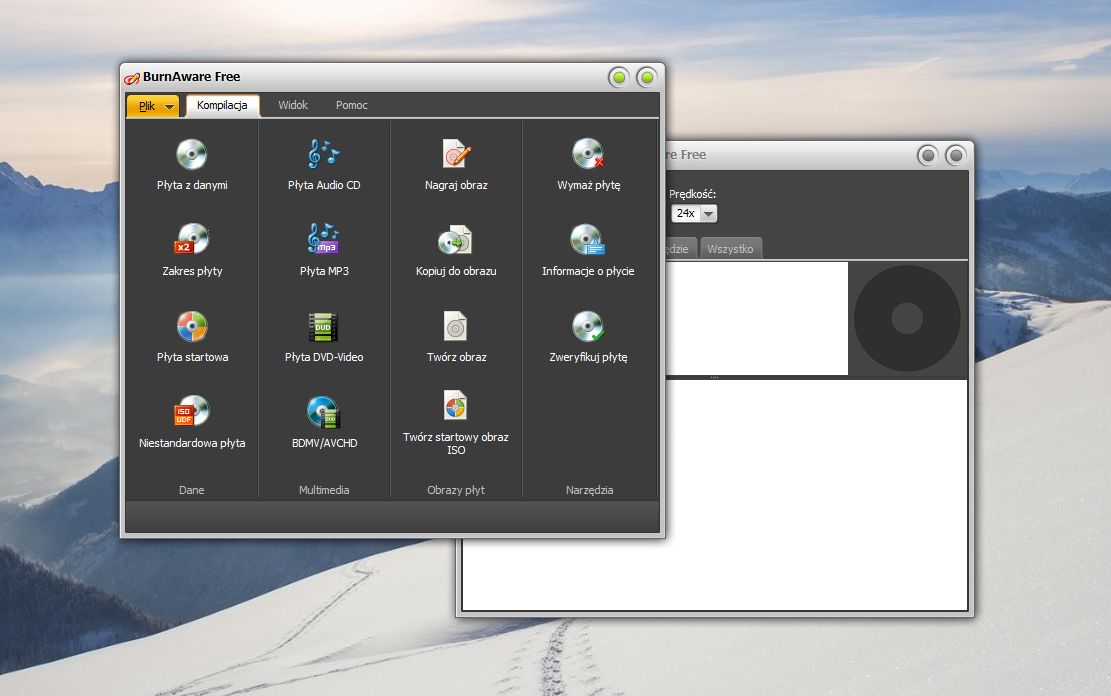Start the Zweryfikuj płytę verify tool
This screenshot has height=696, width=1111.
[x=588, y=337]
